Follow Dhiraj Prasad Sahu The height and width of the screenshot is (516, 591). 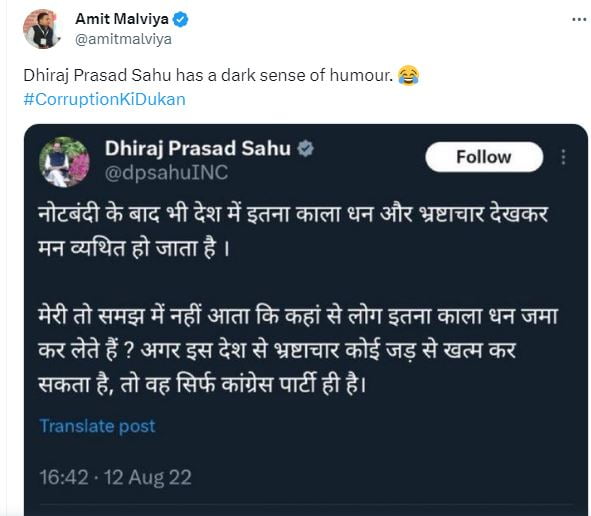coord(484,157)
